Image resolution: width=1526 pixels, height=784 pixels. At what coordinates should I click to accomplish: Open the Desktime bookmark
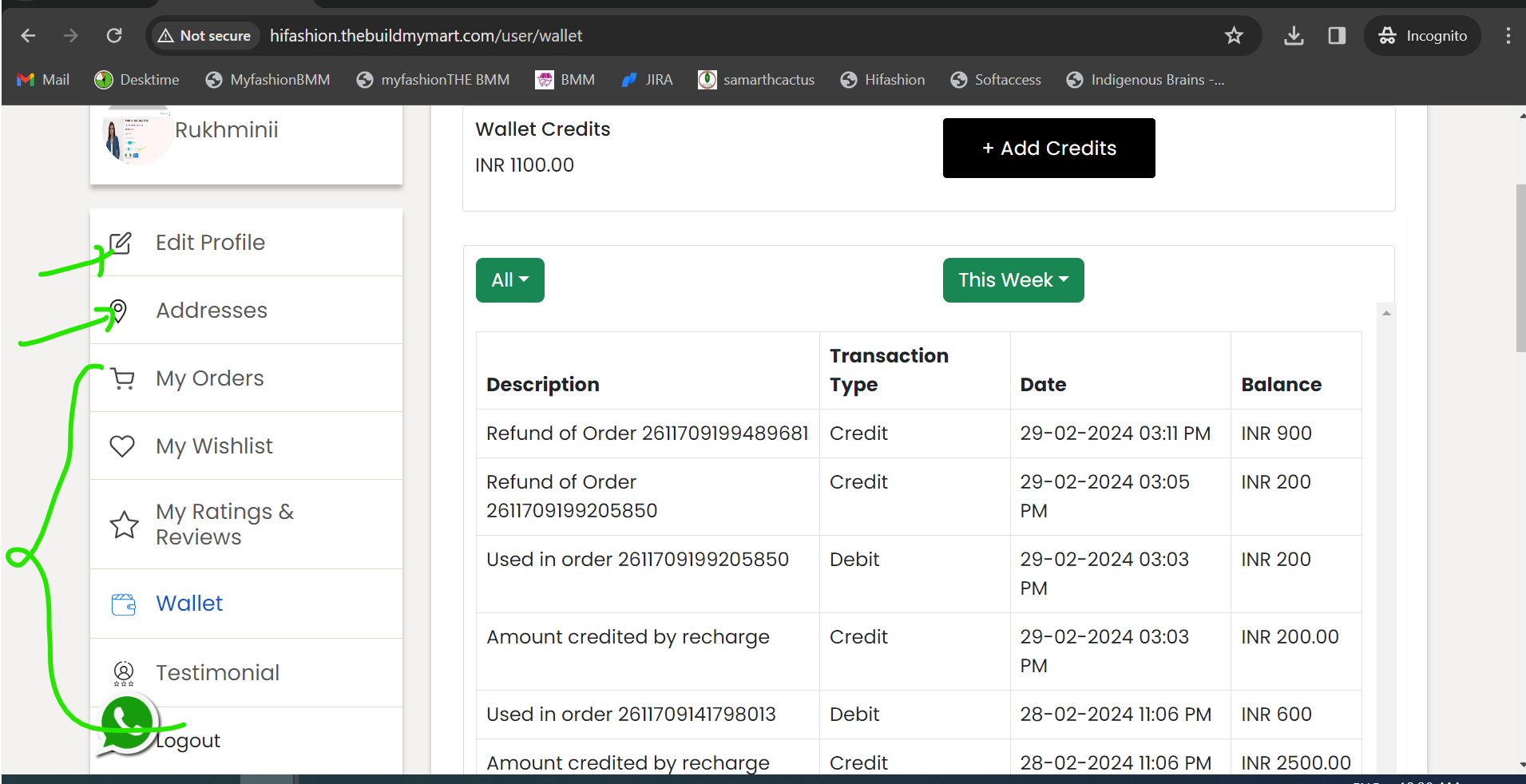click(137, 80)
